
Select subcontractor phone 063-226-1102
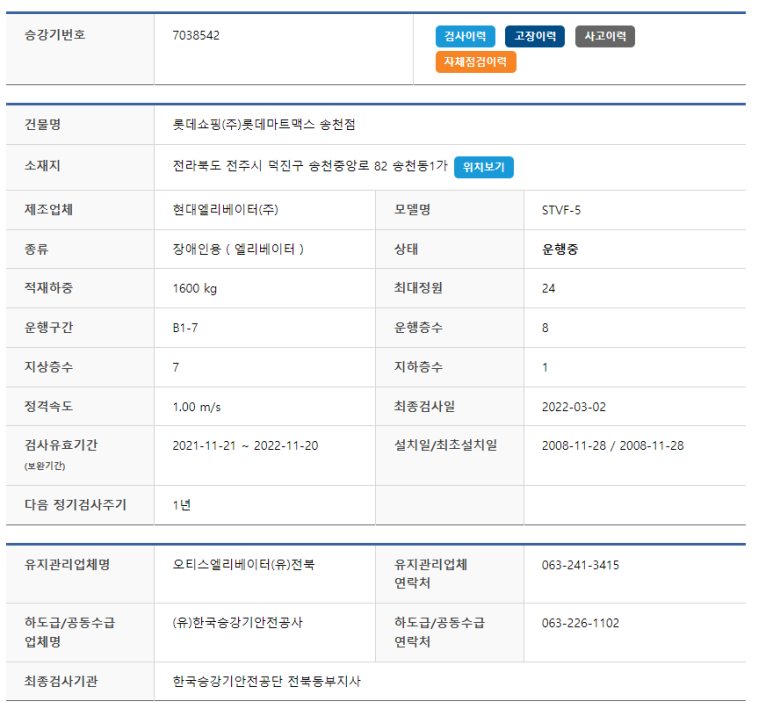point(580,624)
